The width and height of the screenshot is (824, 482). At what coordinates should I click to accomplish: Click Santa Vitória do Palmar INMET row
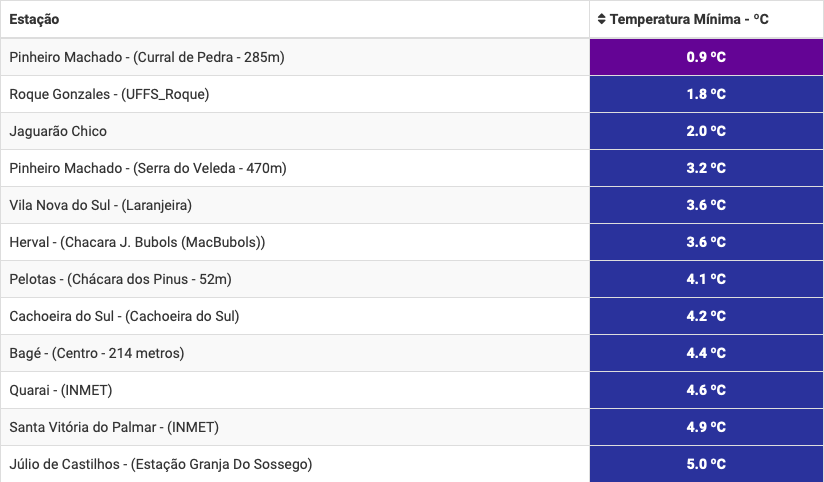[114, 427]
